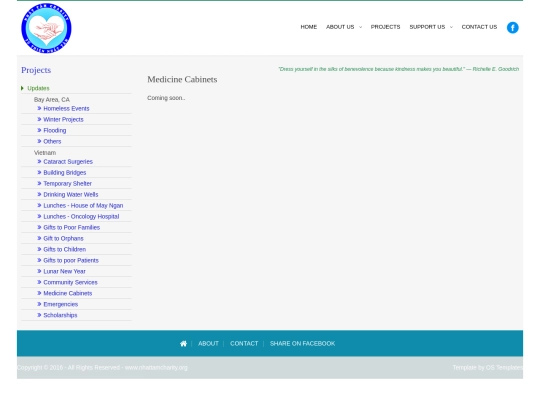
Task: Click the Vietnam section label
Action: [45, 153]
